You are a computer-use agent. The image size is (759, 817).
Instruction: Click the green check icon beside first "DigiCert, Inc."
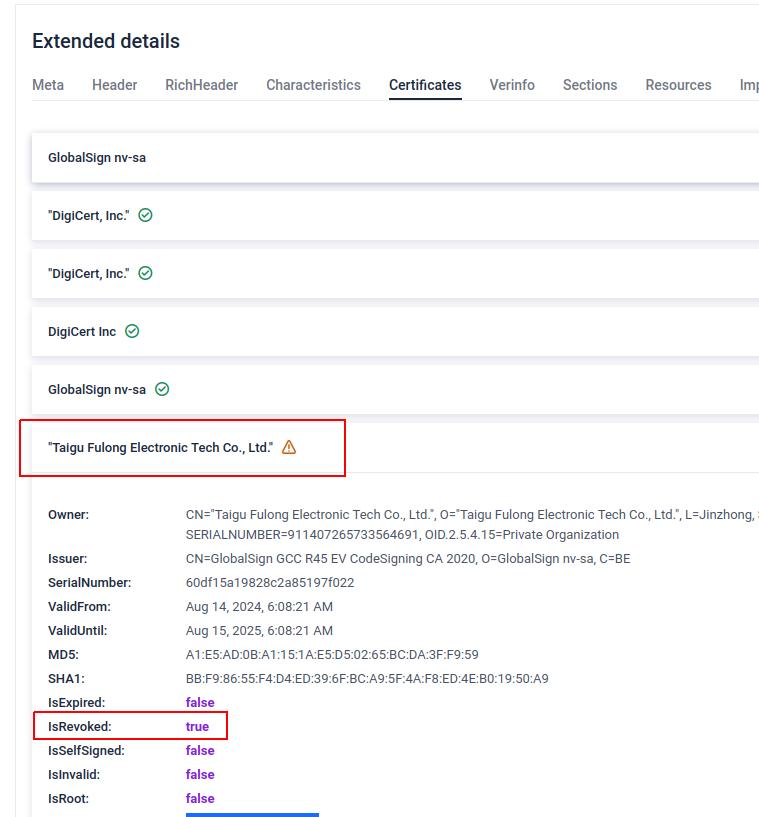145,215
